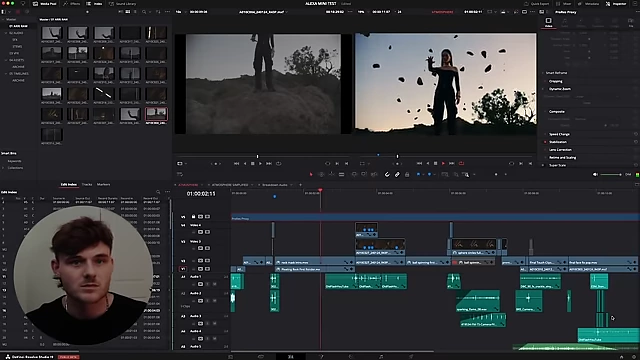This screenshot has height=360, width=640.
Task: Toggle loop playback in source viewer
Action: pos(278,164)
